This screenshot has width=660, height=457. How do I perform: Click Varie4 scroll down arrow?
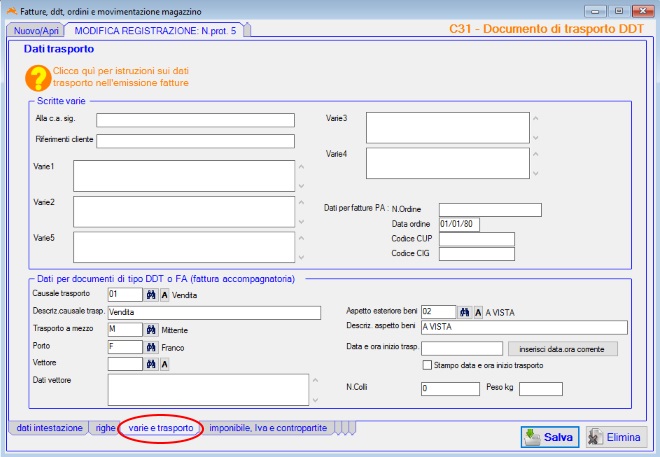(535, 173)
